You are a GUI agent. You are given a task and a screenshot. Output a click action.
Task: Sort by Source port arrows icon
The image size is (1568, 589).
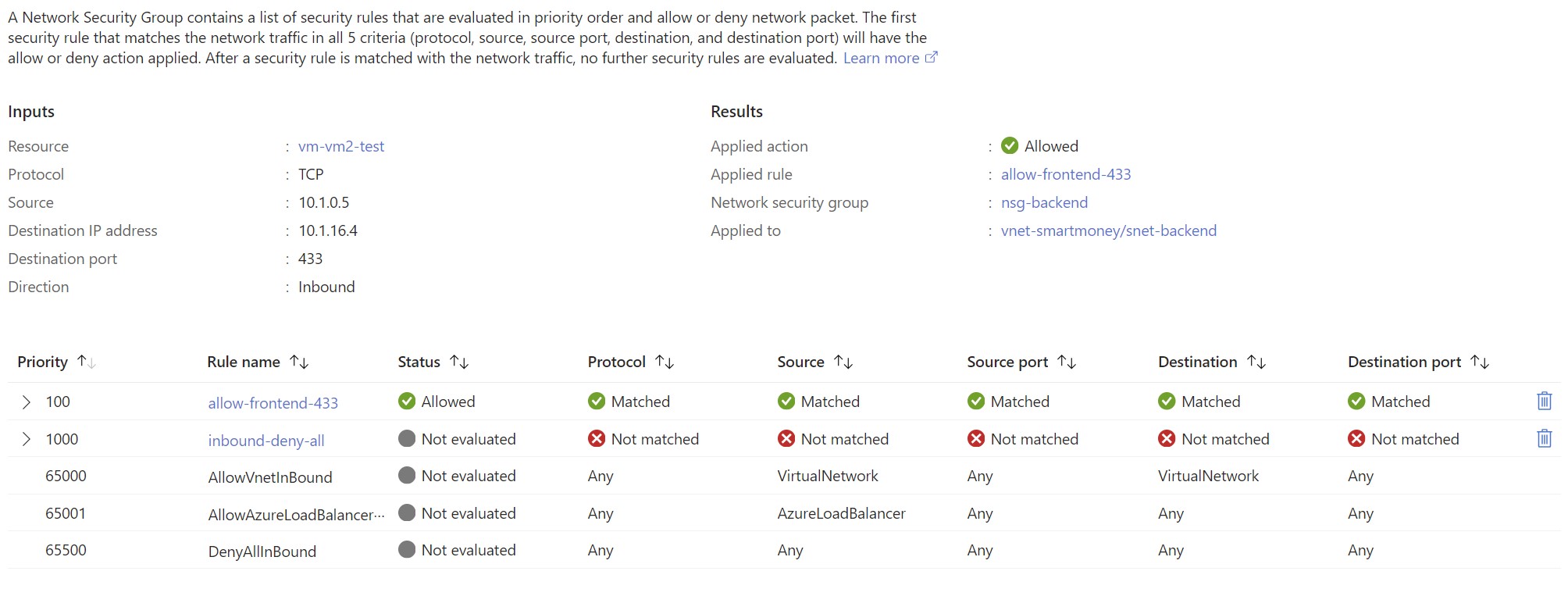pyautogui.click(x=1067, y=362)
